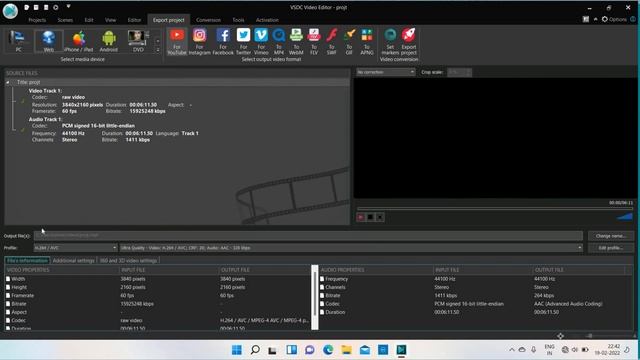Choose To GIF output format
This screenshot has height=360, width=640.
coord(349,42)
